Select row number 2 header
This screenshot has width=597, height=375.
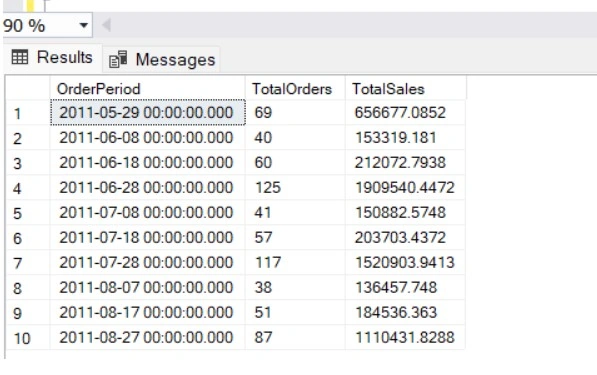[x=28, y=138]
